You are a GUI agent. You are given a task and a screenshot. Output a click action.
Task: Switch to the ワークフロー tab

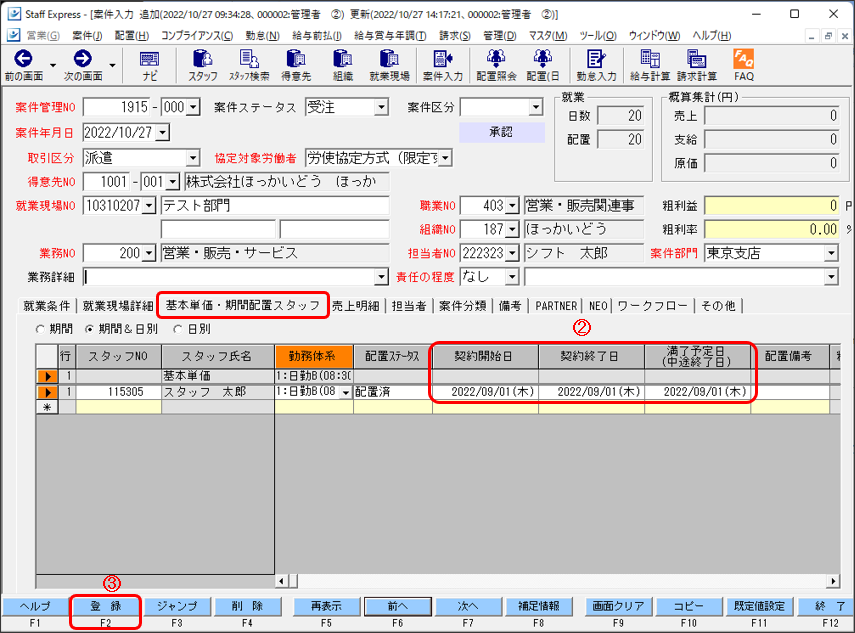click(x=653, y=306)
